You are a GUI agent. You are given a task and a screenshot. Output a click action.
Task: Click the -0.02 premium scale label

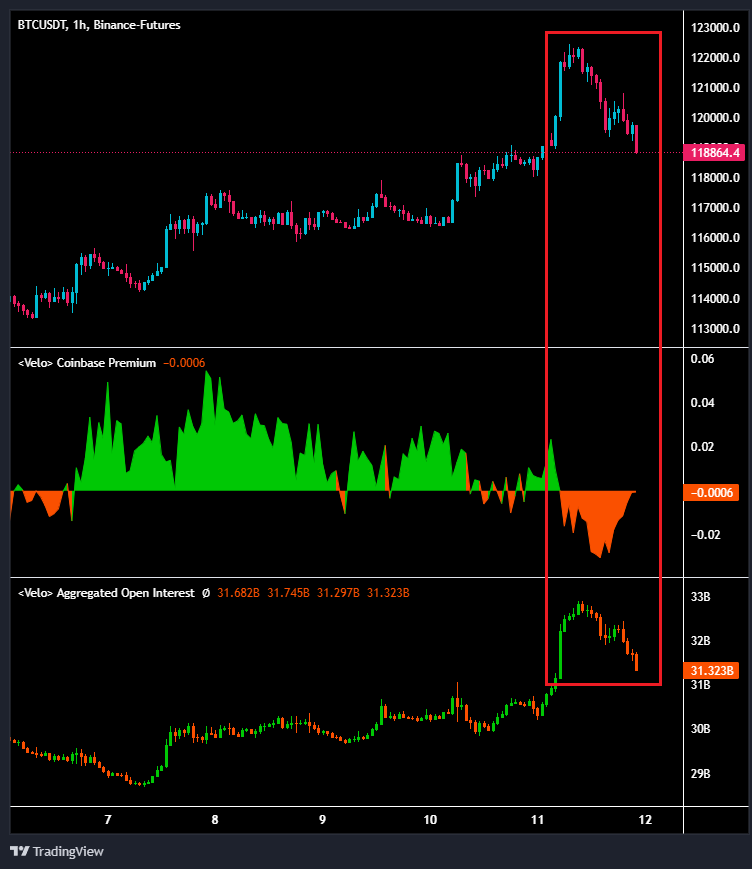(x=705, y=535)
